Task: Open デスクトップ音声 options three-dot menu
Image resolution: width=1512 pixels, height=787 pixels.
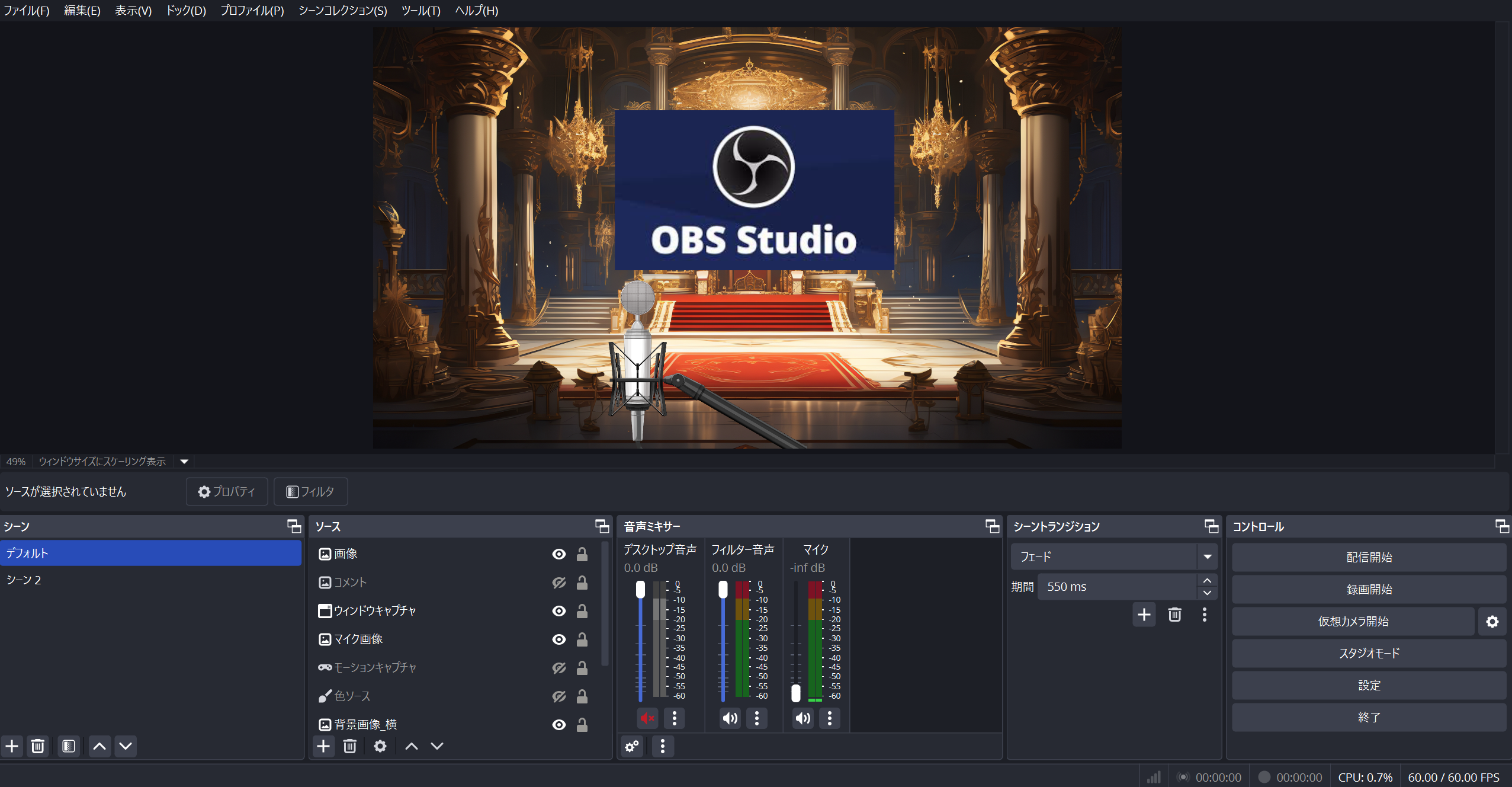Action: 675,718
